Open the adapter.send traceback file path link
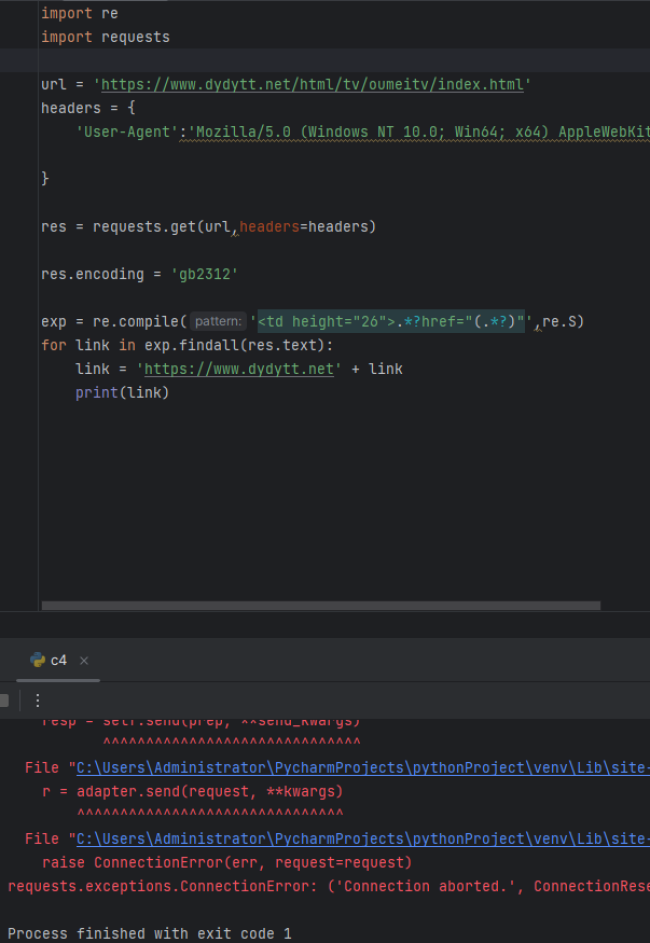Screen dimensions: 650x943 [363, 768]
